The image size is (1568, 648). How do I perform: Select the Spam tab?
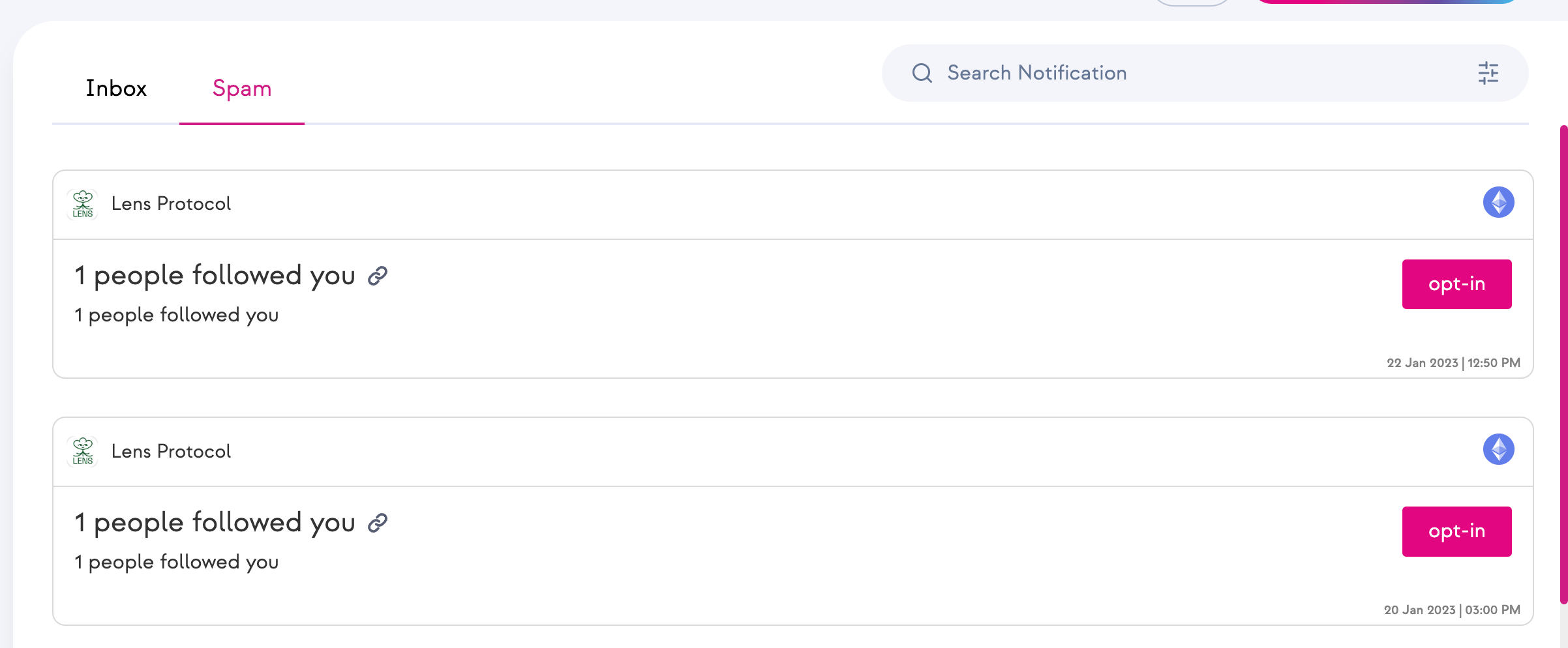[x=242, y=88]
